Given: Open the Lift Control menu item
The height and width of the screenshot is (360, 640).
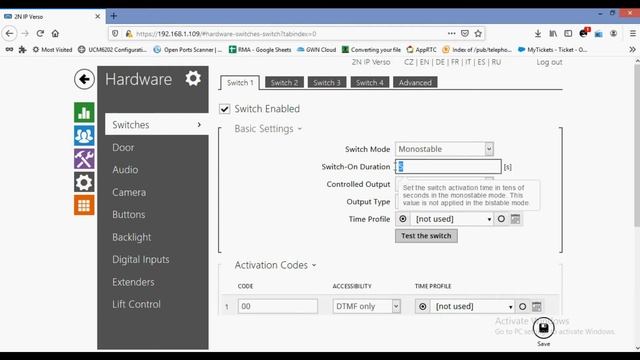Looking at the screenshot, I should 136,304.
